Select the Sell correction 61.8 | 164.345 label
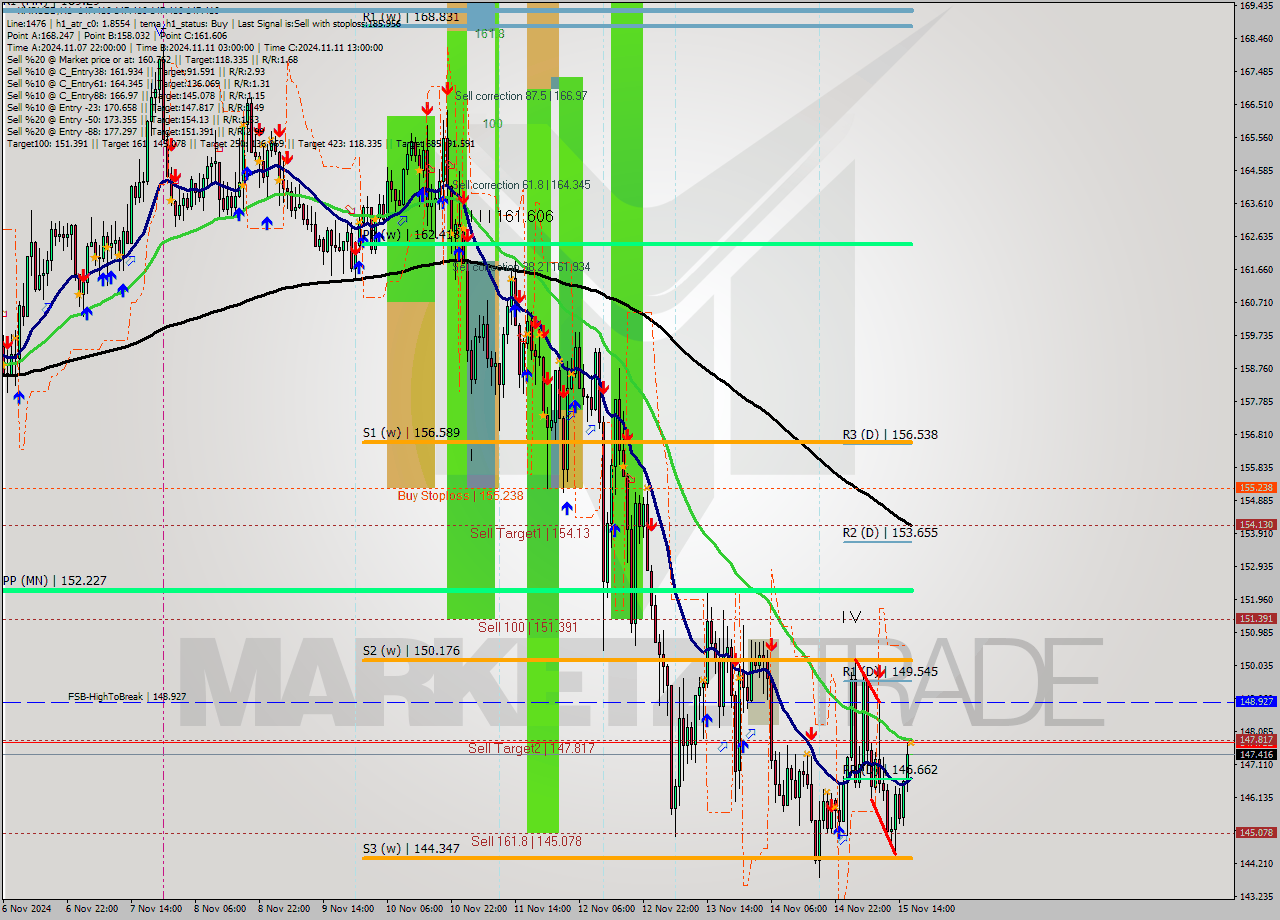Viewport: 1280px width, 920px height. tap(521, 185)
